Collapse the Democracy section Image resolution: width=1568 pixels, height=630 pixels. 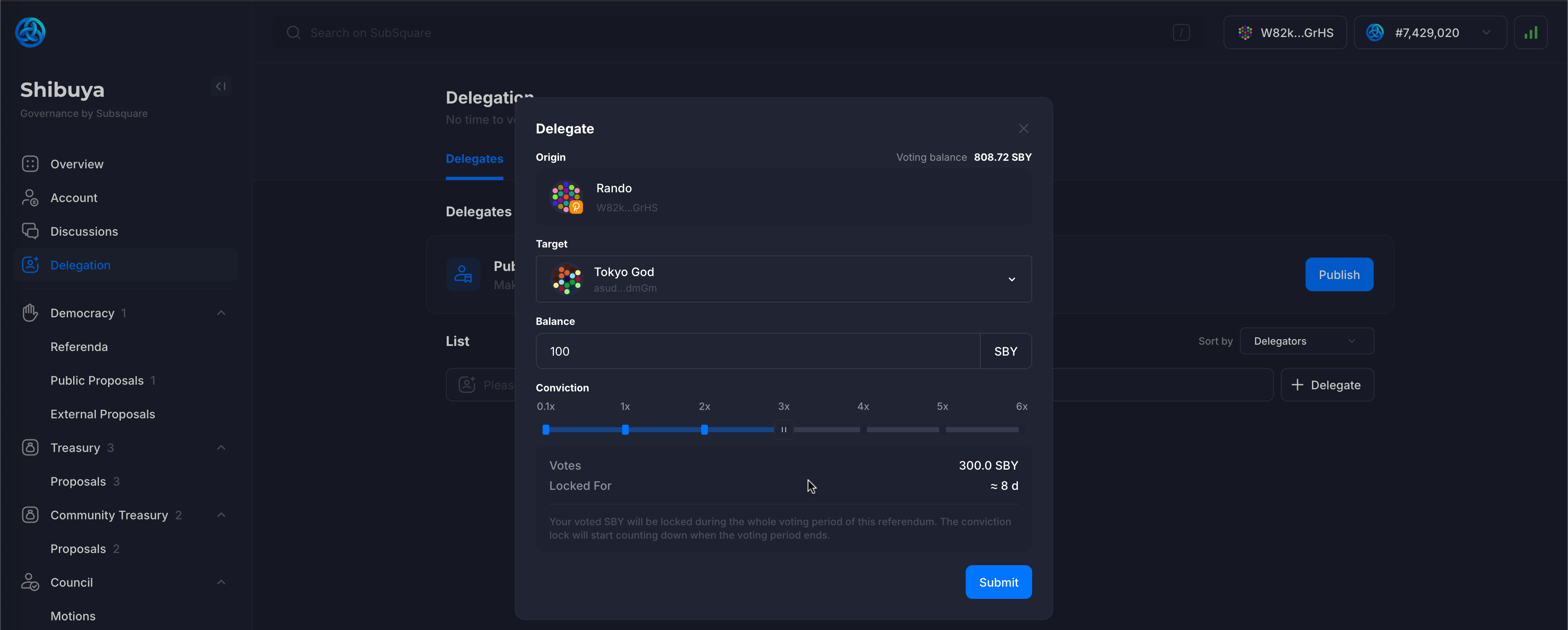[x=221, y=313]
